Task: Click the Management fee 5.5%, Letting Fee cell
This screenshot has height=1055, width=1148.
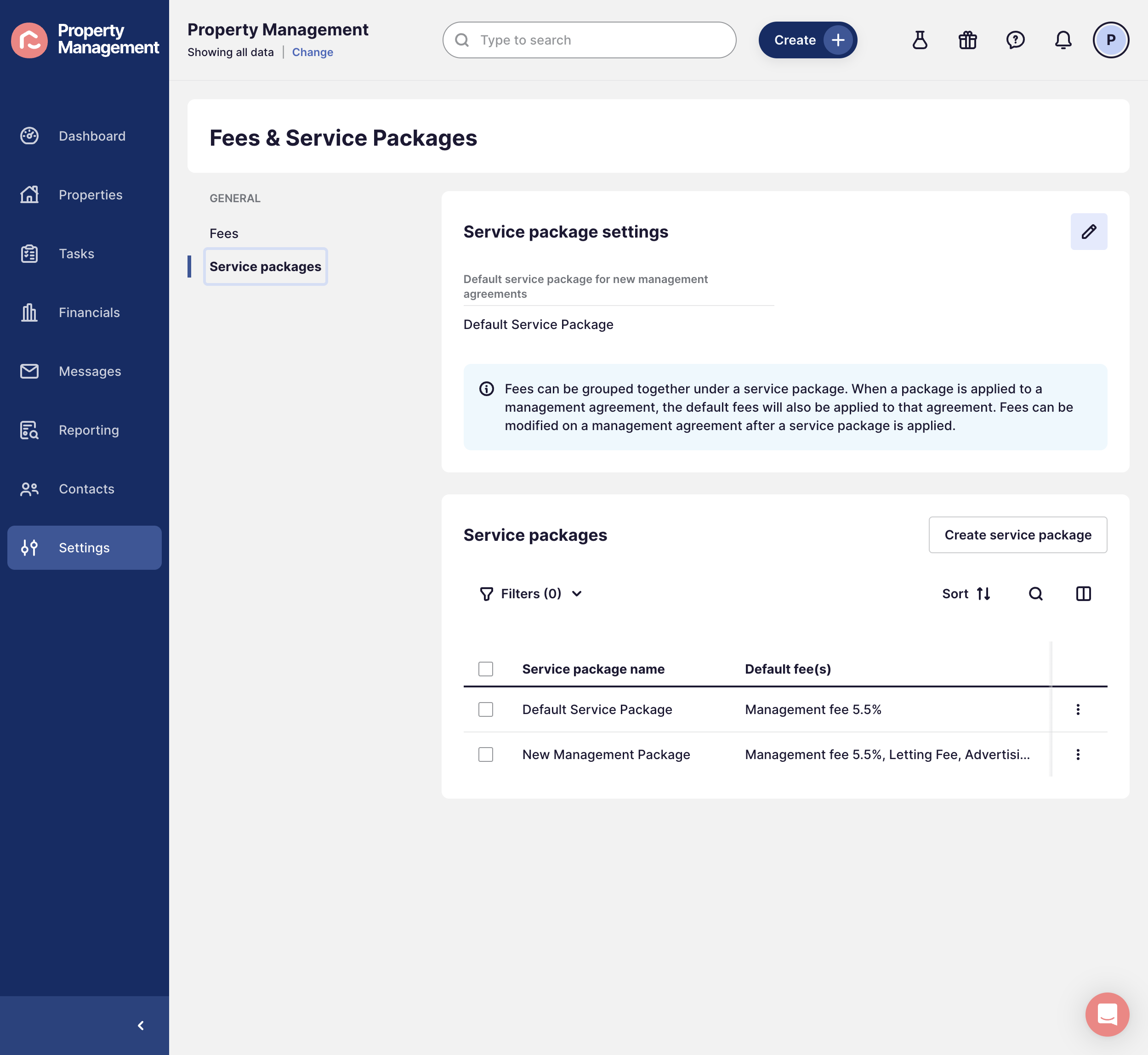Action: (888, 754)
